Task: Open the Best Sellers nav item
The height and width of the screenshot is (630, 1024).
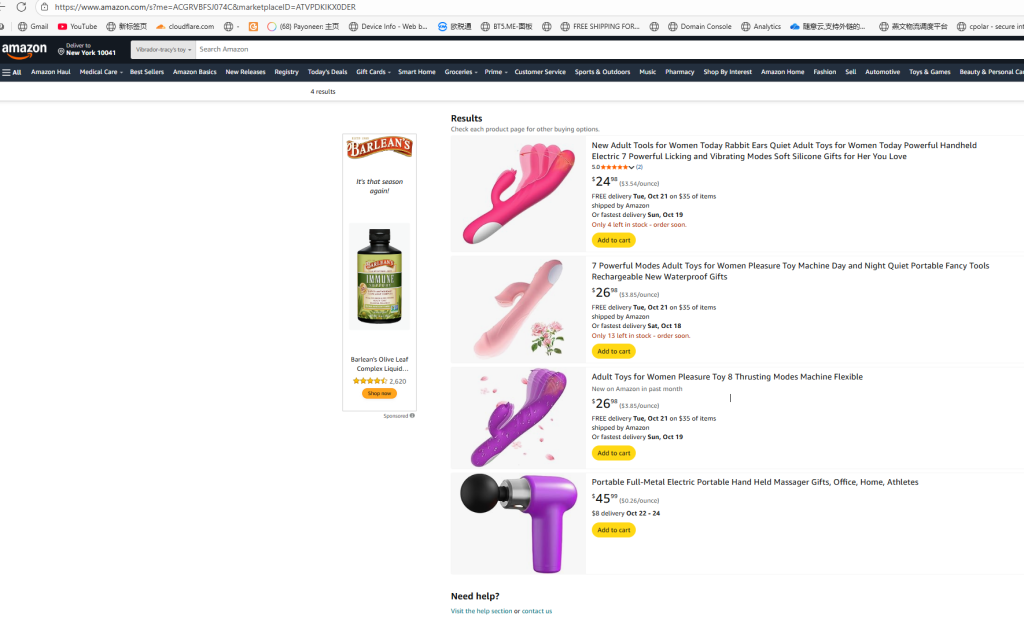Action: [x=147, y=72]
